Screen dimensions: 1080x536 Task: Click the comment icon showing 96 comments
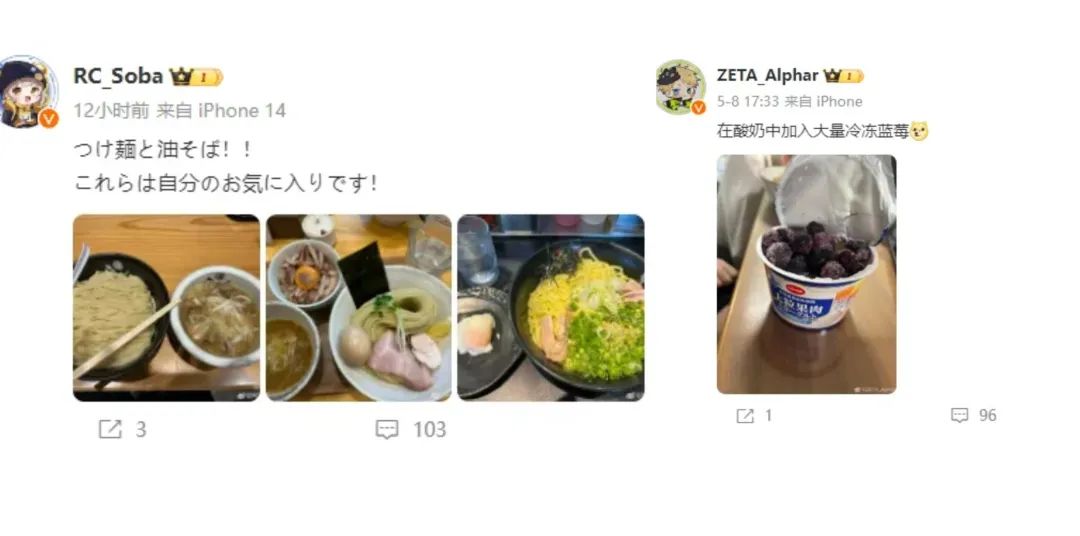(x=959, y=415)
